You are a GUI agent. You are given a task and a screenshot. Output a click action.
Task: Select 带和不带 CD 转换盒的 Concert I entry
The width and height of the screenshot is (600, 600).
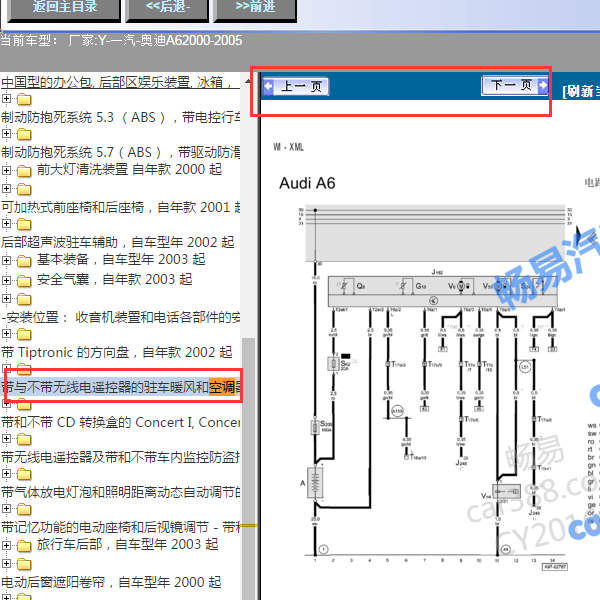point(121,422)
